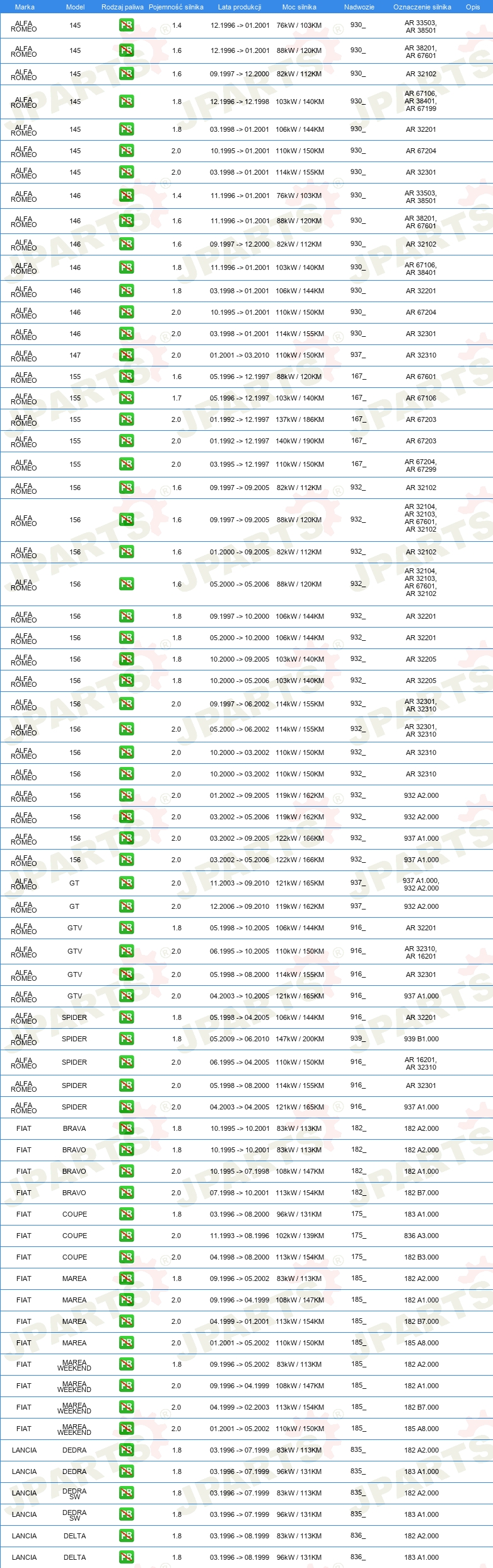Select the power cell '137kW / 186KM'
The width and height of the screenshot is (493, 1568).
pyautogui.click(x=299, y=419)
